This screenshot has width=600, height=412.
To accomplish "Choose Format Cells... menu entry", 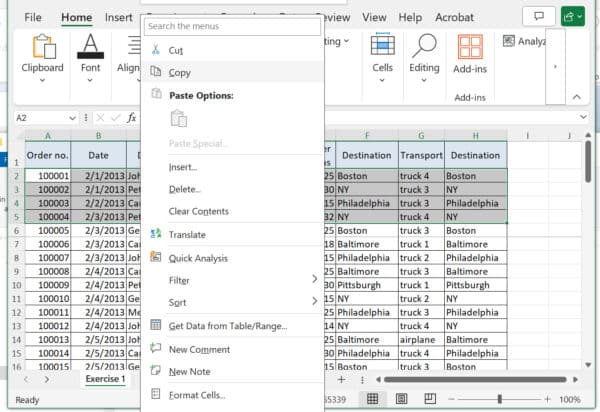I will (x=233, y=395).
